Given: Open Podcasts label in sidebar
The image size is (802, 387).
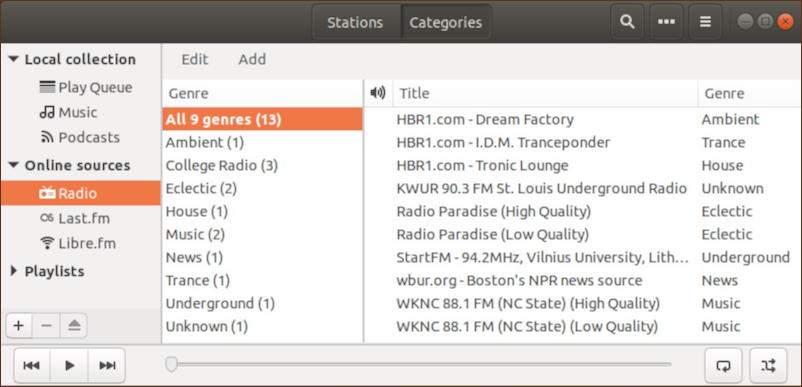Looking at the screenshot, I should coord(89,137).
